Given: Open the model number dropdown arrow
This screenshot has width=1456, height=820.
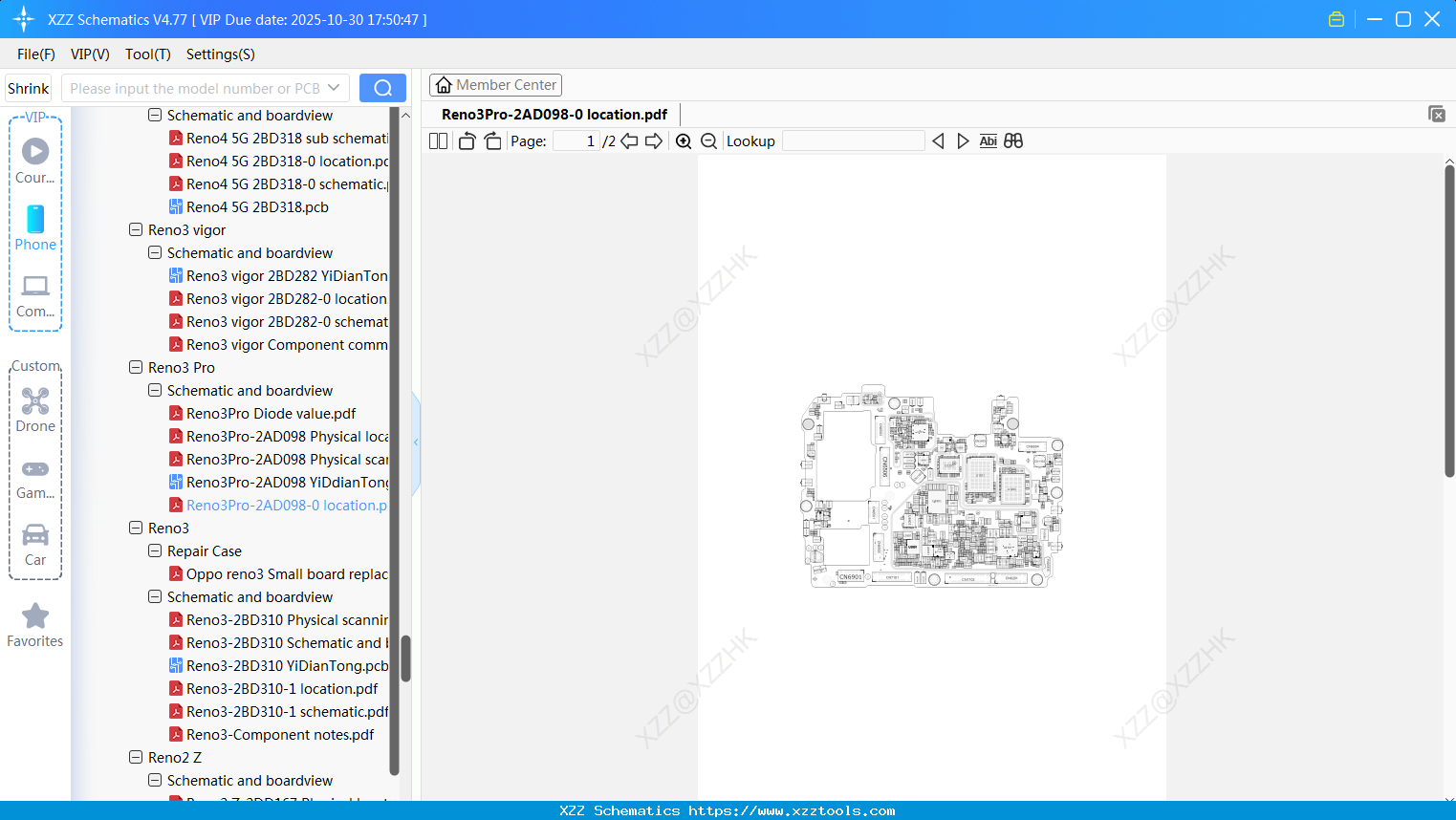Looking at the screenshot, I should [x=334, y=88].
